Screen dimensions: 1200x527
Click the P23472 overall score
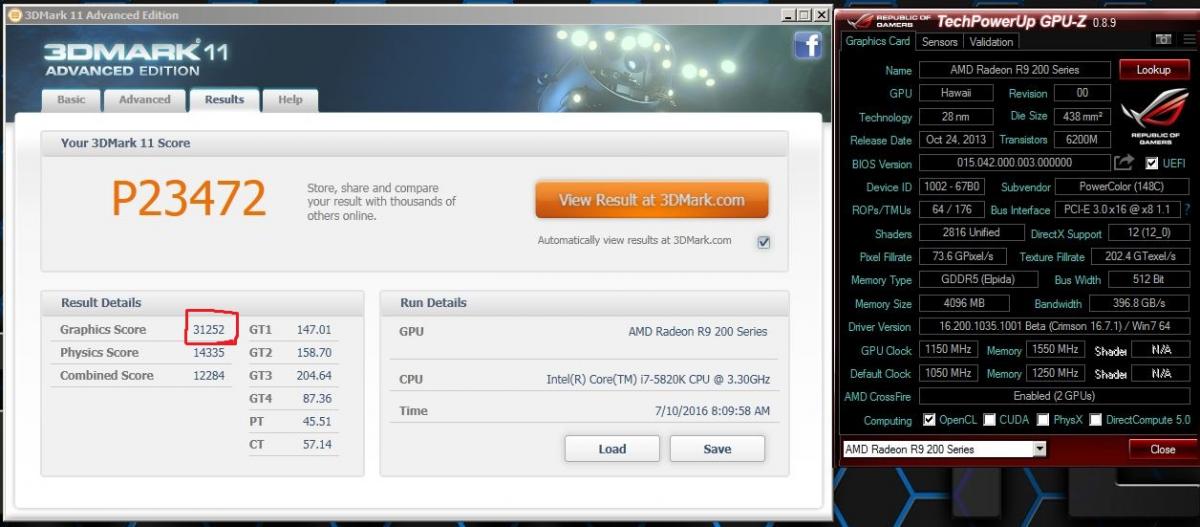[188, 198]
